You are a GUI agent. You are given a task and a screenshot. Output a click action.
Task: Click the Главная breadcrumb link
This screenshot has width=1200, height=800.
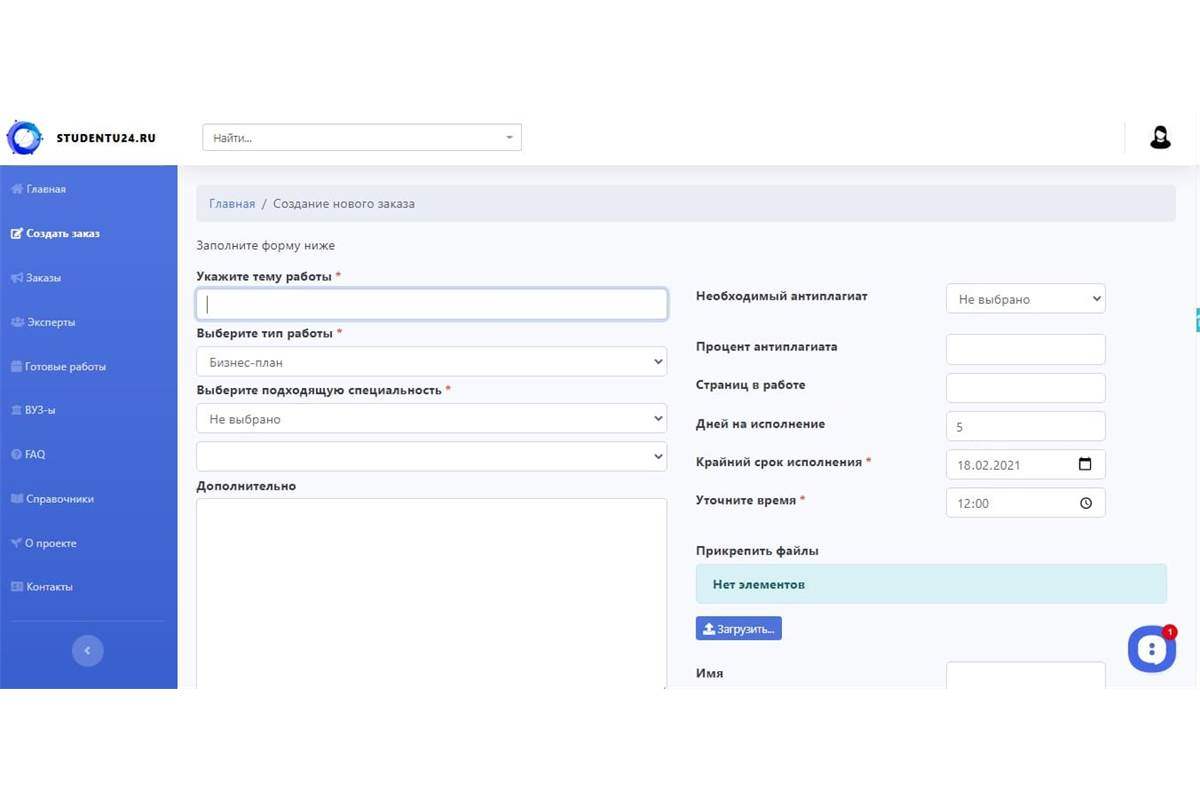[231, 203]
